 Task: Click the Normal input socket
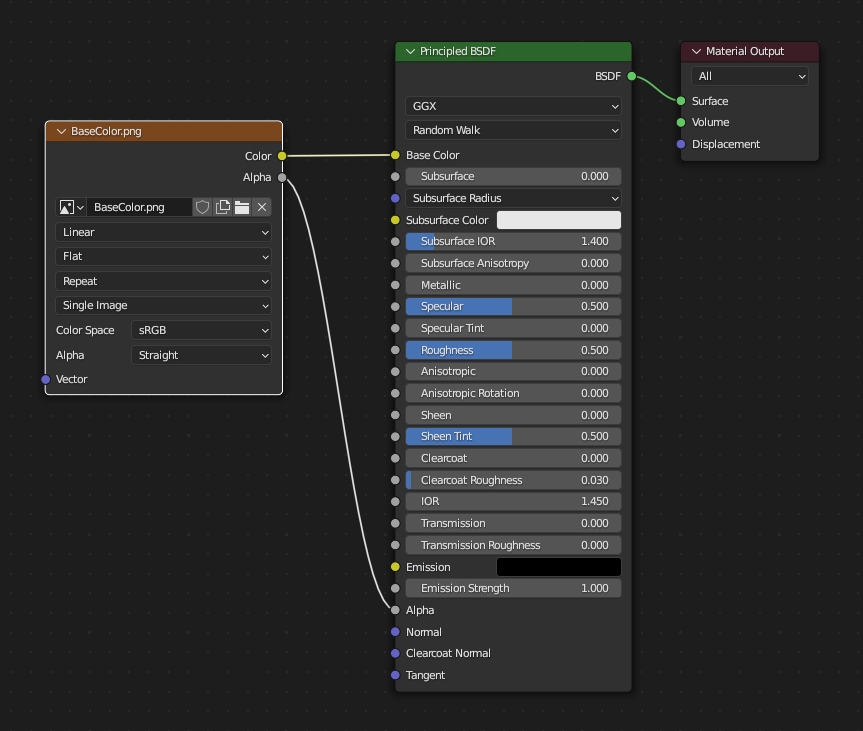tap(395, 632)
